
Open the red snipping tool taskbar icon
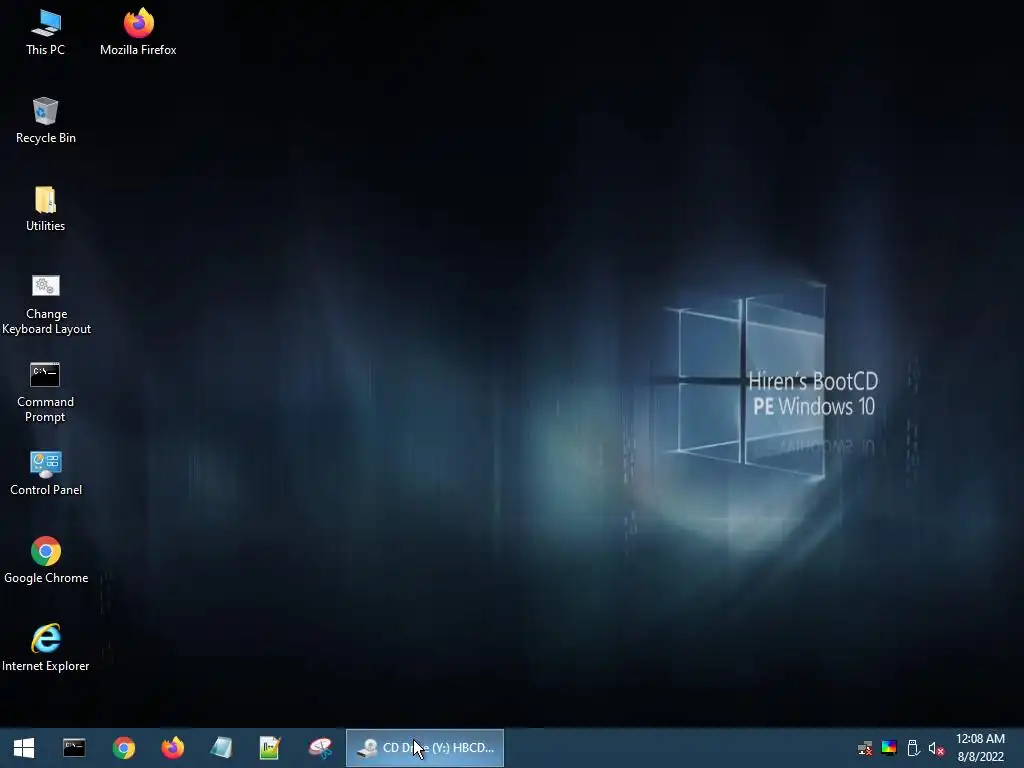click(x=321, y=748)
